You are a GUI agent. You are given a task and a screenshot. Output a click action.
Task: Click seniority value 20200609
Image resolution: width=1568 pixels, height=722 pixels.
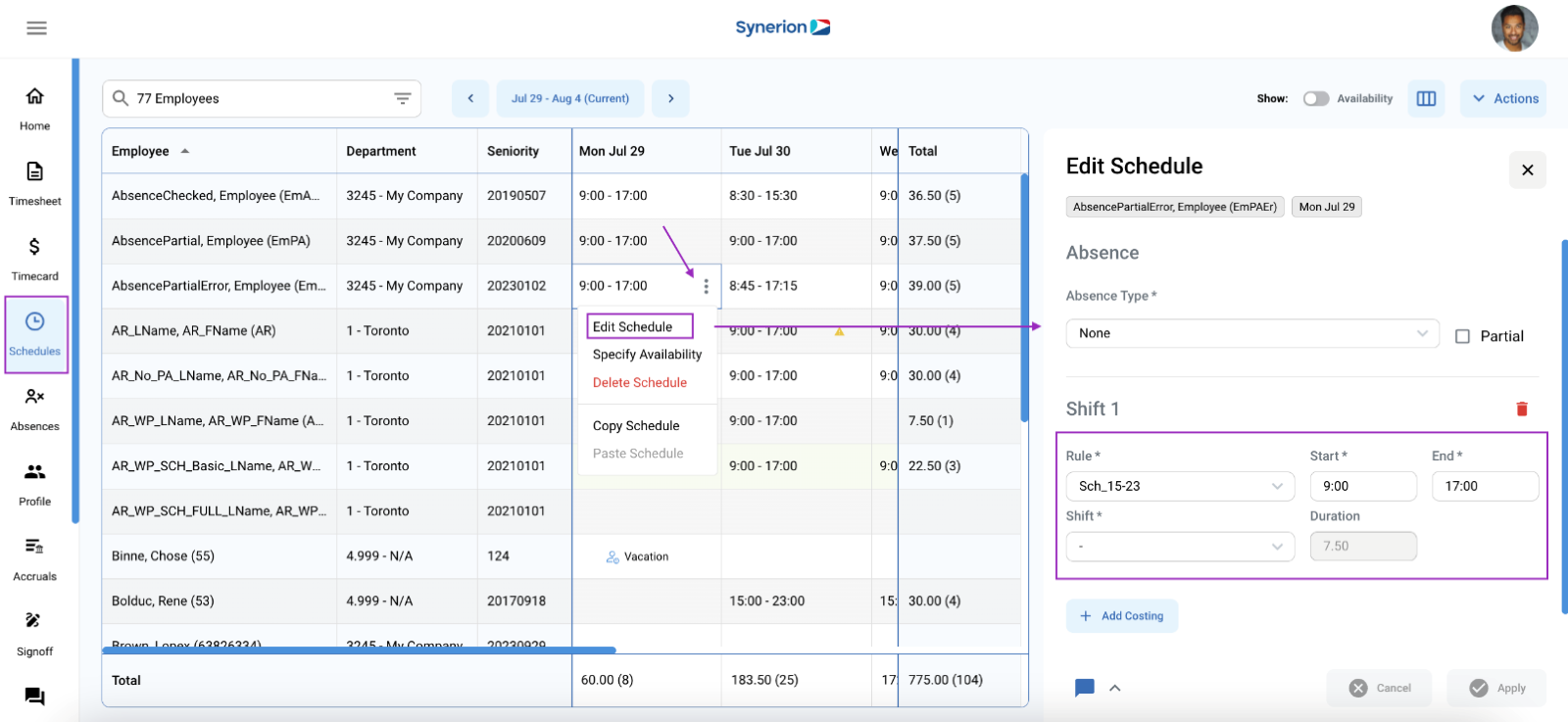point(516,241)
